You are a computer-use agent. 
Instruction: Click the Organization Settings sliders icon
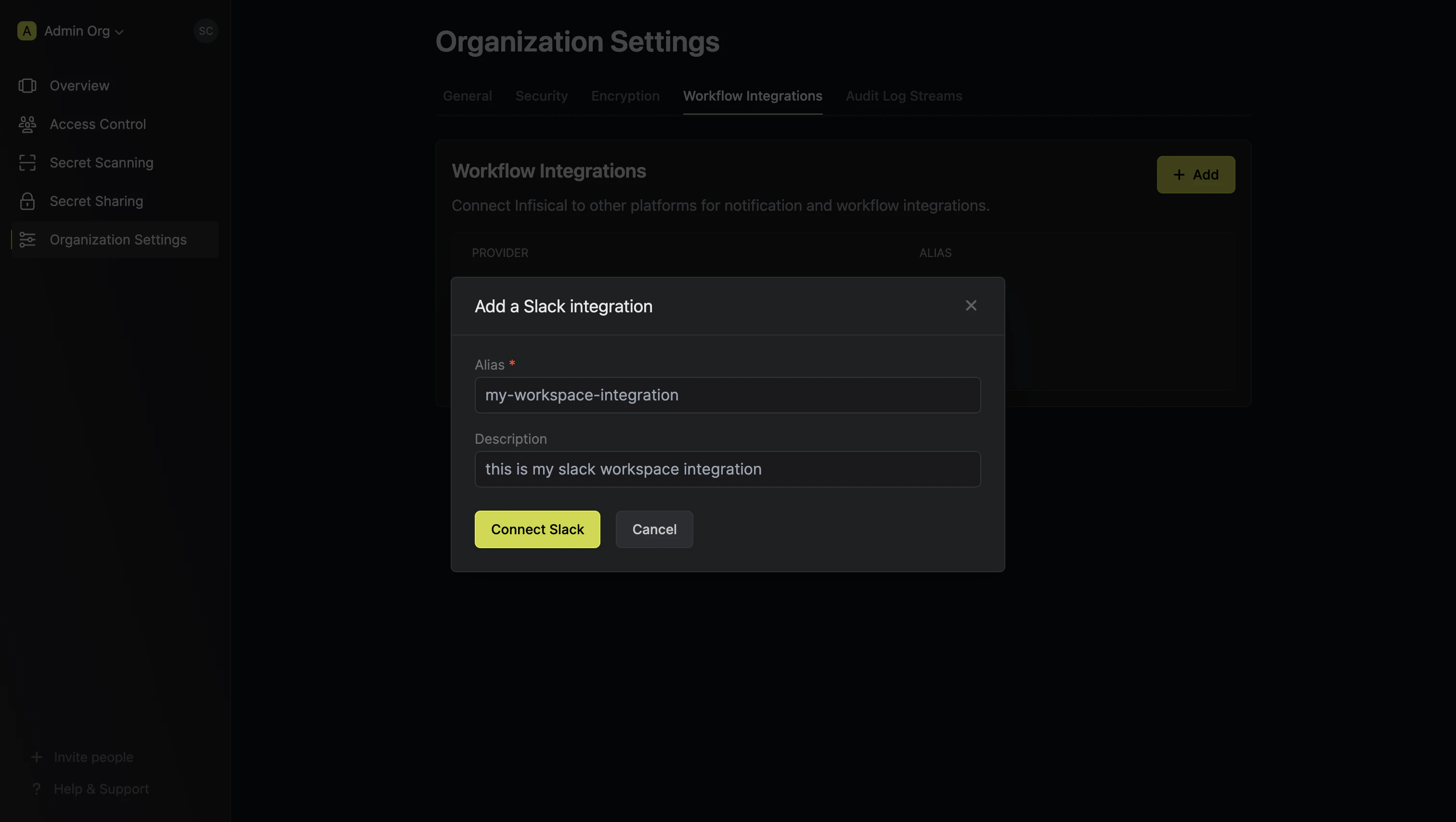pos(27,240)
